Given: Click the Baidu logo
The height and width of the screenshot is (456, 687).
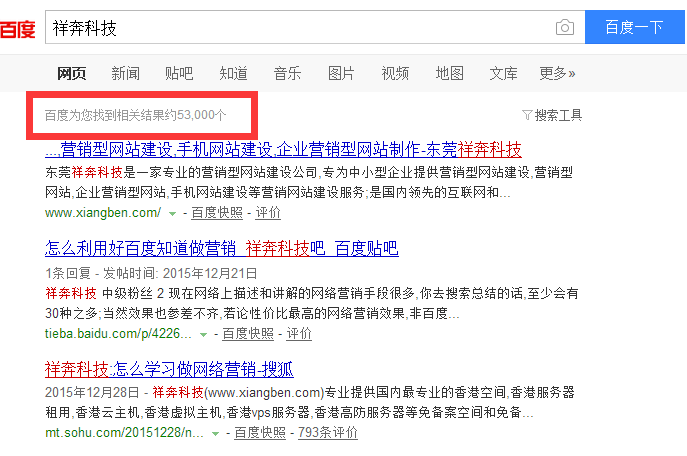Looking at the screenshot, I should tap(18, 29).
